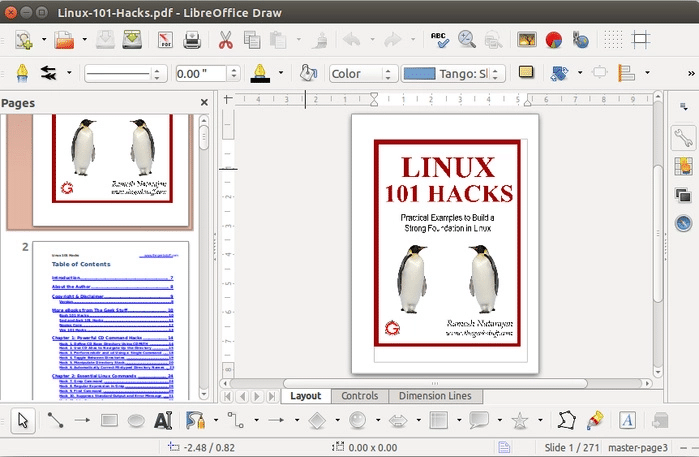
Task: Click the horizontal document scrollbar
Action: pos(435,383)
